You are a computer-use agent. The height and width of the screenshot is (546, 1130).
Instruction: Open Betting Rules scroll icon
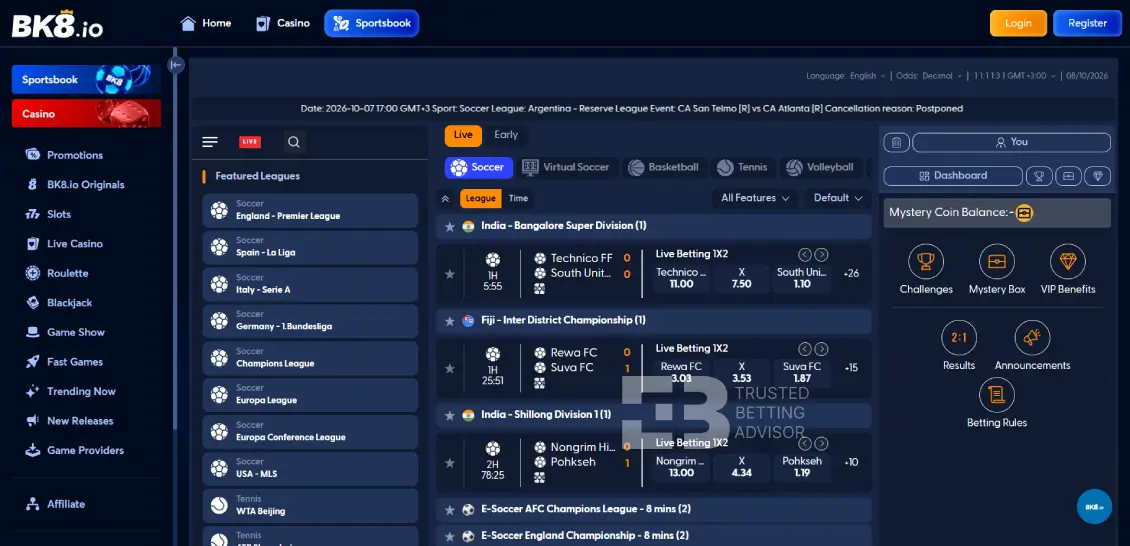tap(997, 395)
